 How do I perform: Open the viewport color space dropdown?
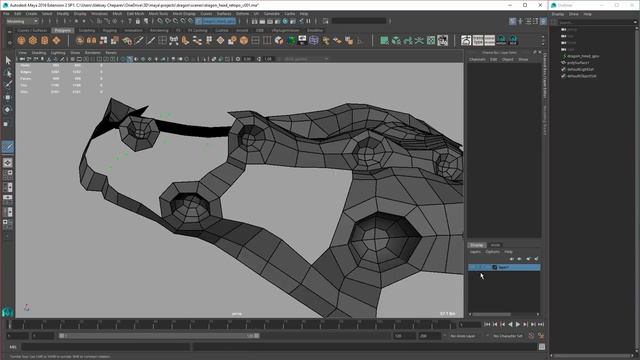305,59
